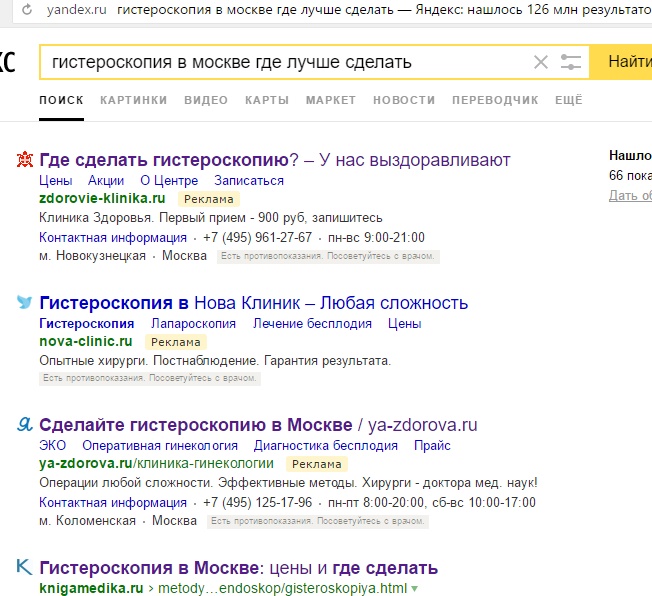Click inside the search query field

tap(280, 62)
